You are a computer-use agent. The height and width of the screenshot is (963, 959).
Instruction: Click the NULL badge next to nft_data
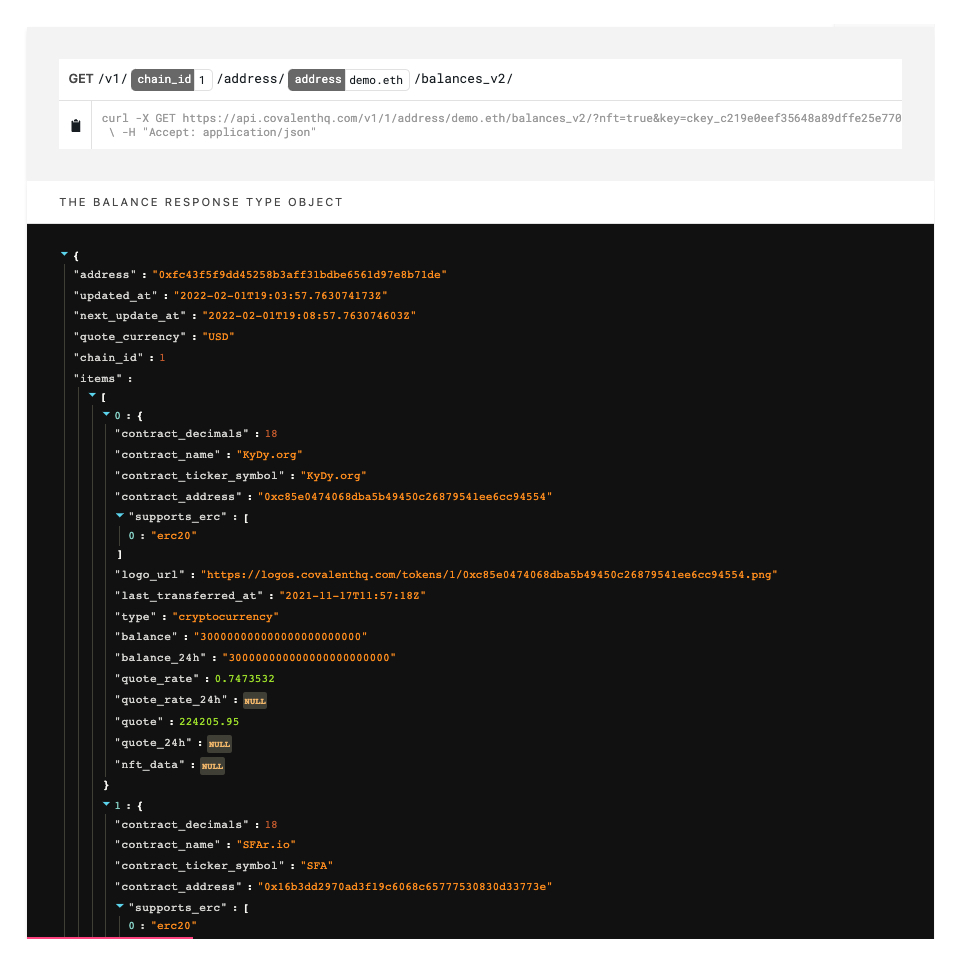point(212,766)
